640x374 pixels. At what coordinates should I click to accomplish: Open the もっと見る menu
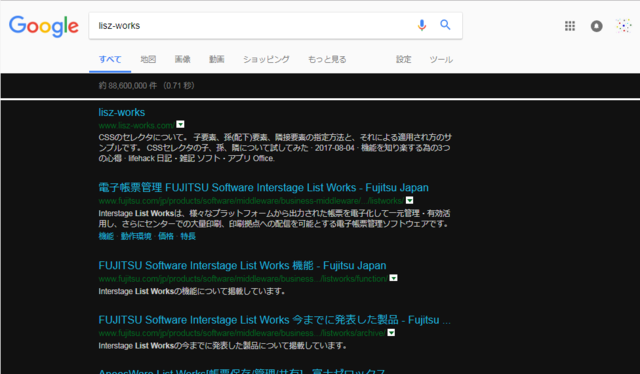pos(327,60)
